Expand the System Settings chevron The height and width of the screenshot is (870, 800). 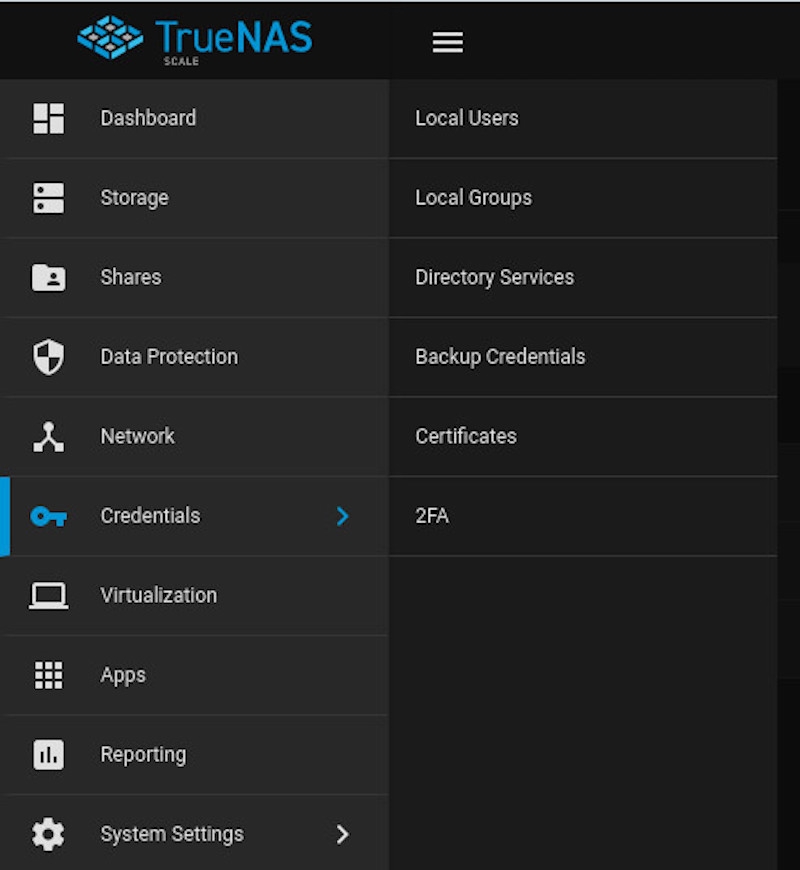pyautogui.click(x=342, y=834)
